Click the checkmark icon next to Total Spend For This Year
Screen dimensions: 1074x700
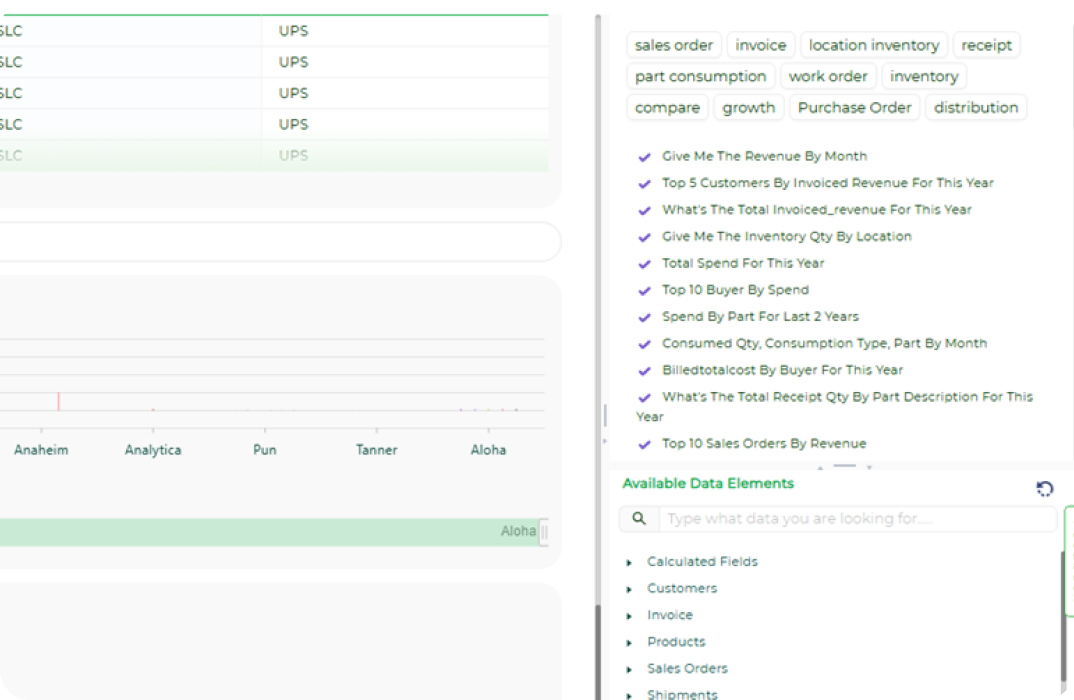[644, 264]
